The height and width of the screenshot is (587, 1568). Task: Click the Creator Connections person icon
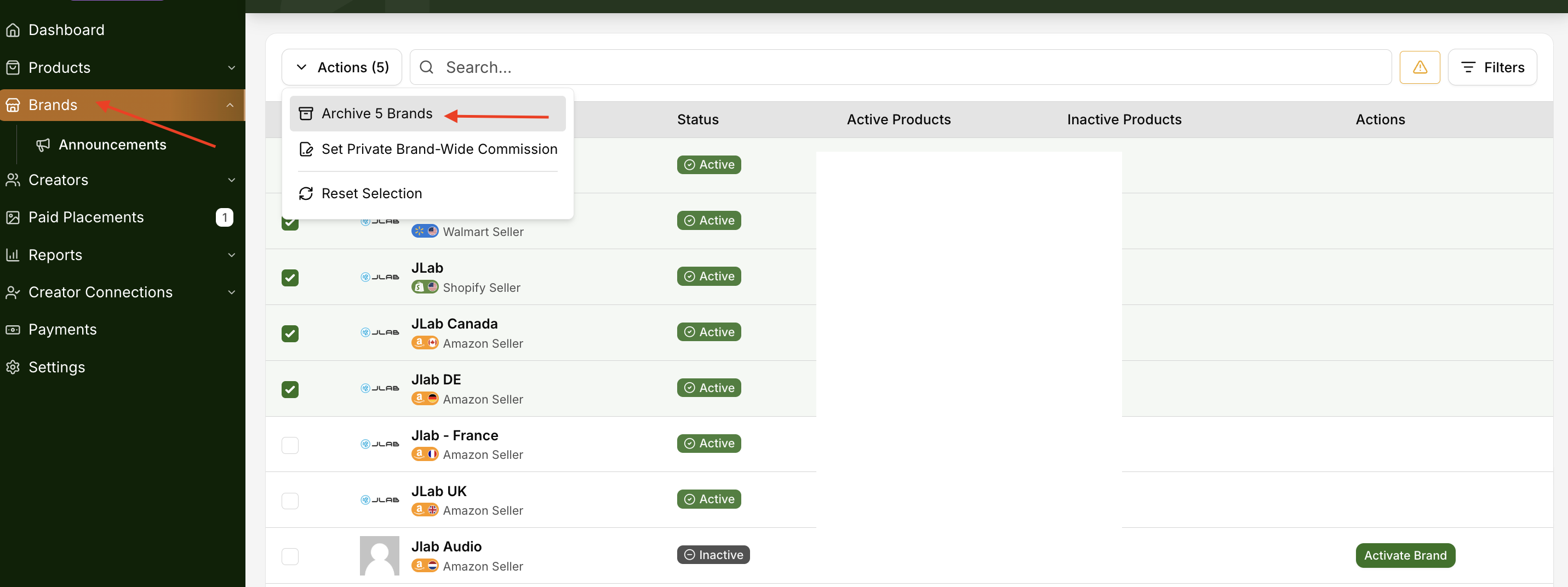pos(13,292)
